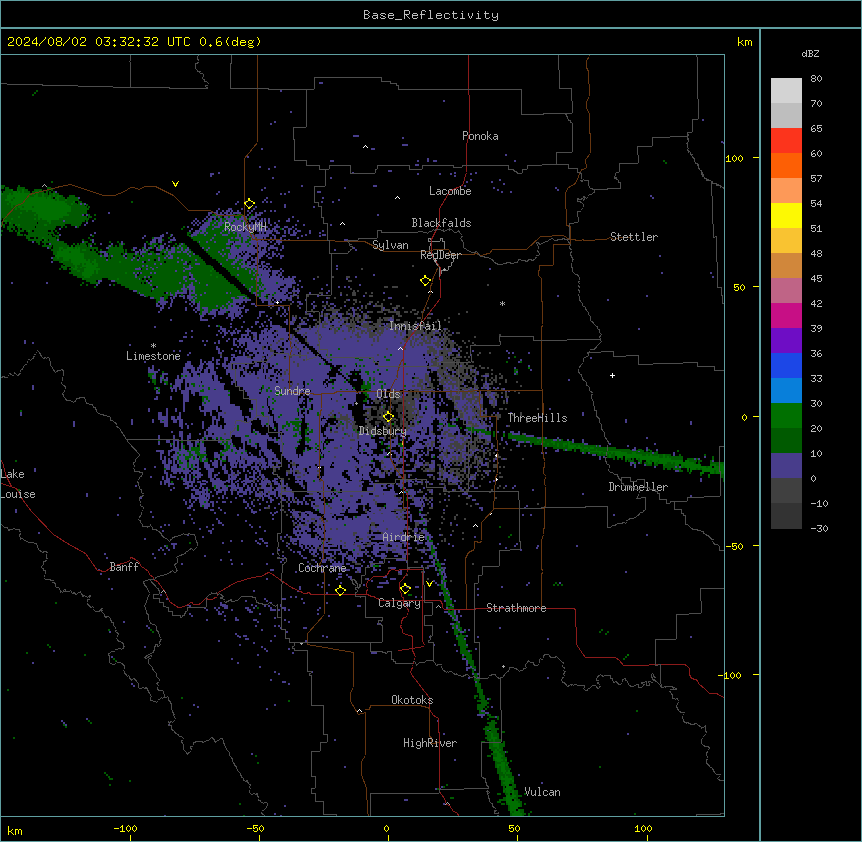Click the yellow 54 dBZ legend swatch
862x842 pixels.
[x=786, y=215]
